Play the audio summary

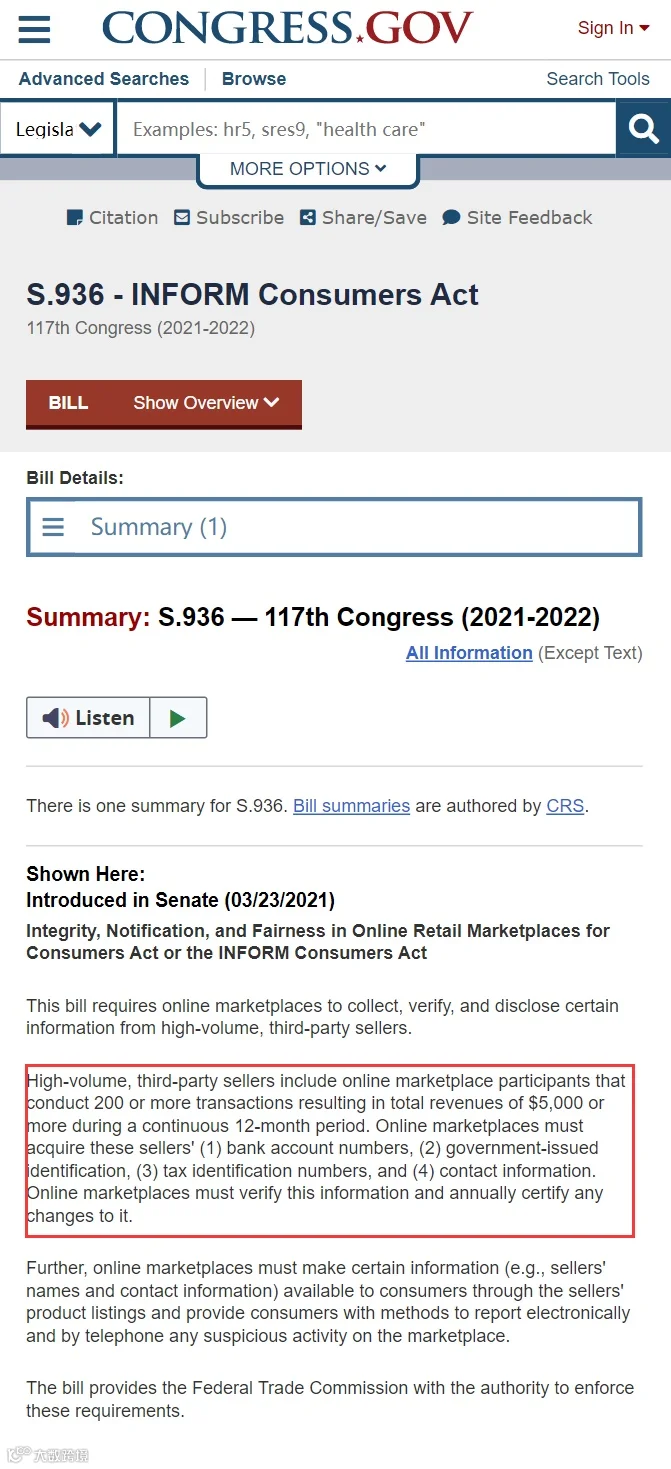(x=178, y=718)
